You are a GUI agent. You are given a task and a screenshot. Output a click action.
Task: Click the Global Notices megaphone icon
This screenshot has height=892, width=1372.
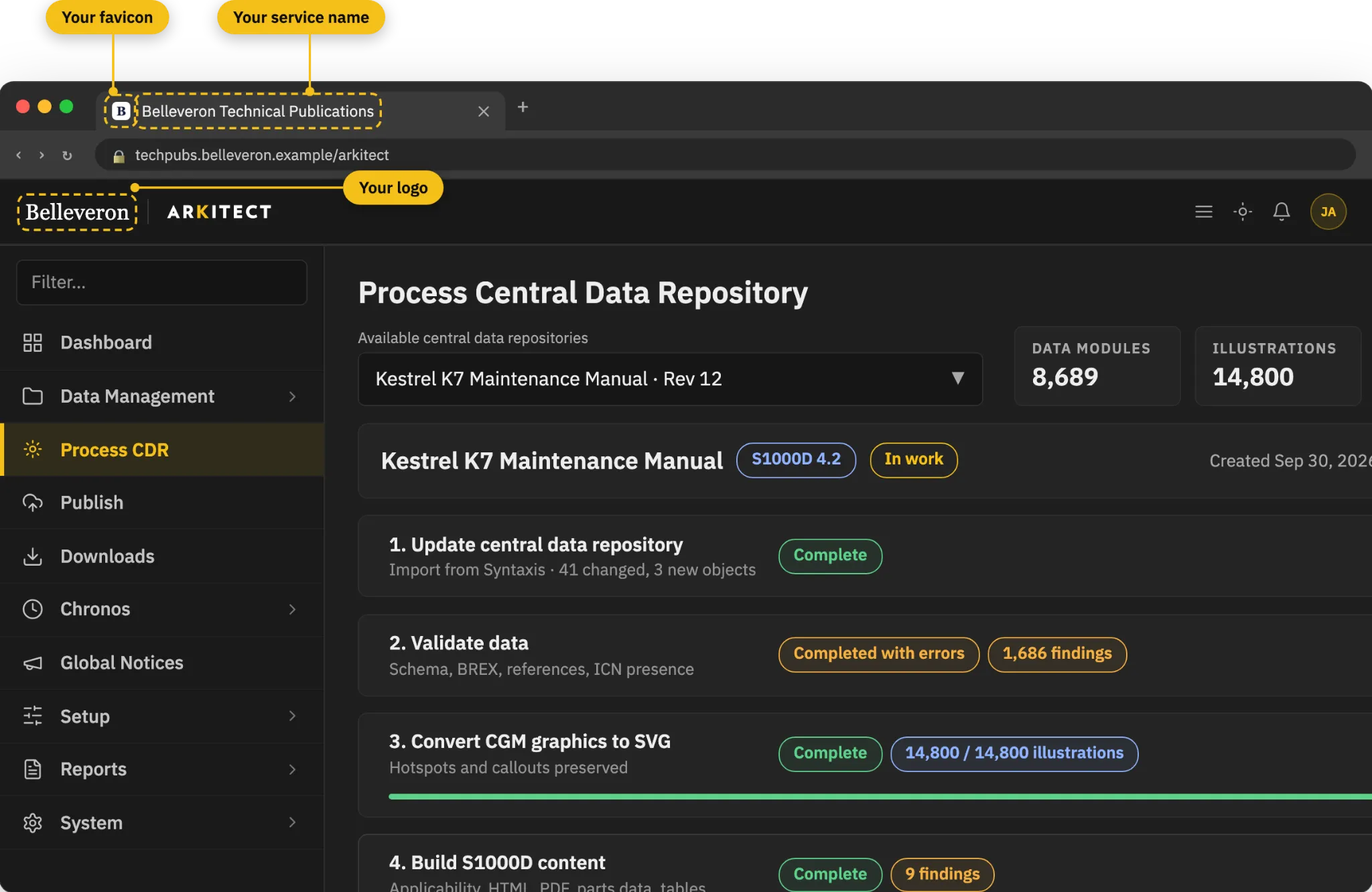(32, 663)
